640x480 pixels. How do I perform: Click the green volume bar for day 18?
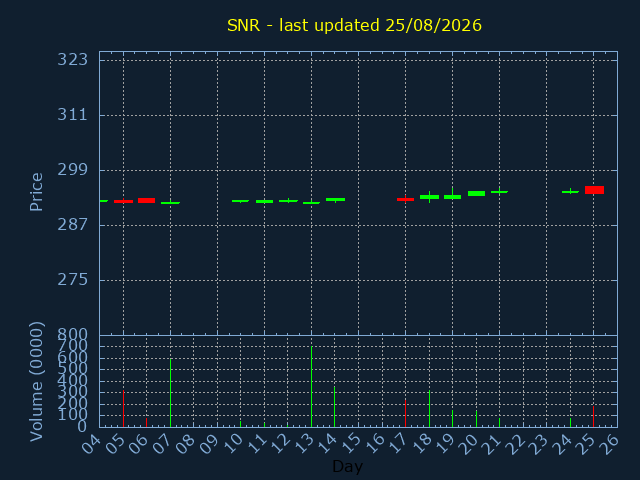429,409
